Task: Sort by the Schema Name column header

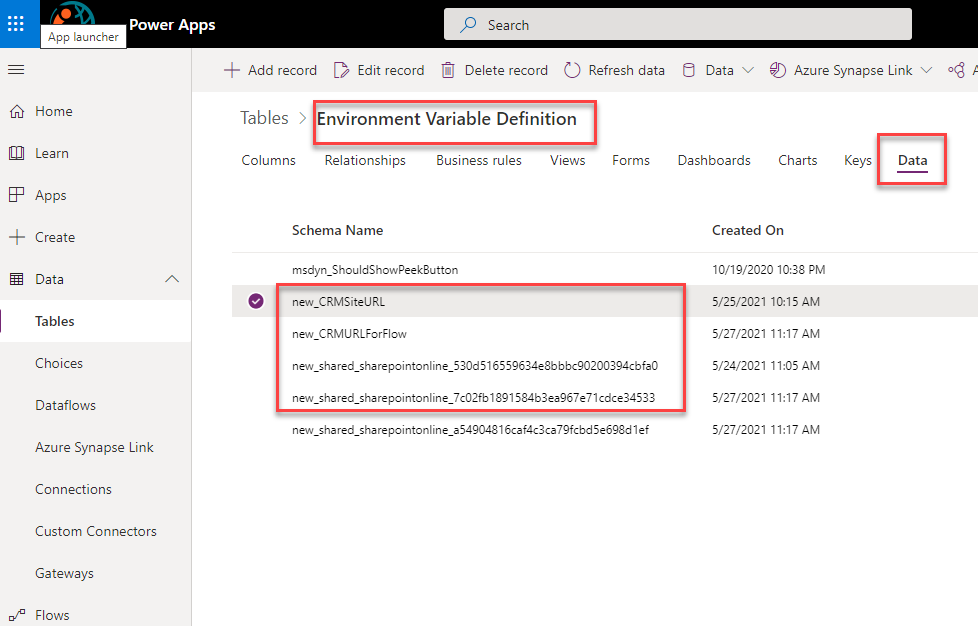Action: (337, 230)
